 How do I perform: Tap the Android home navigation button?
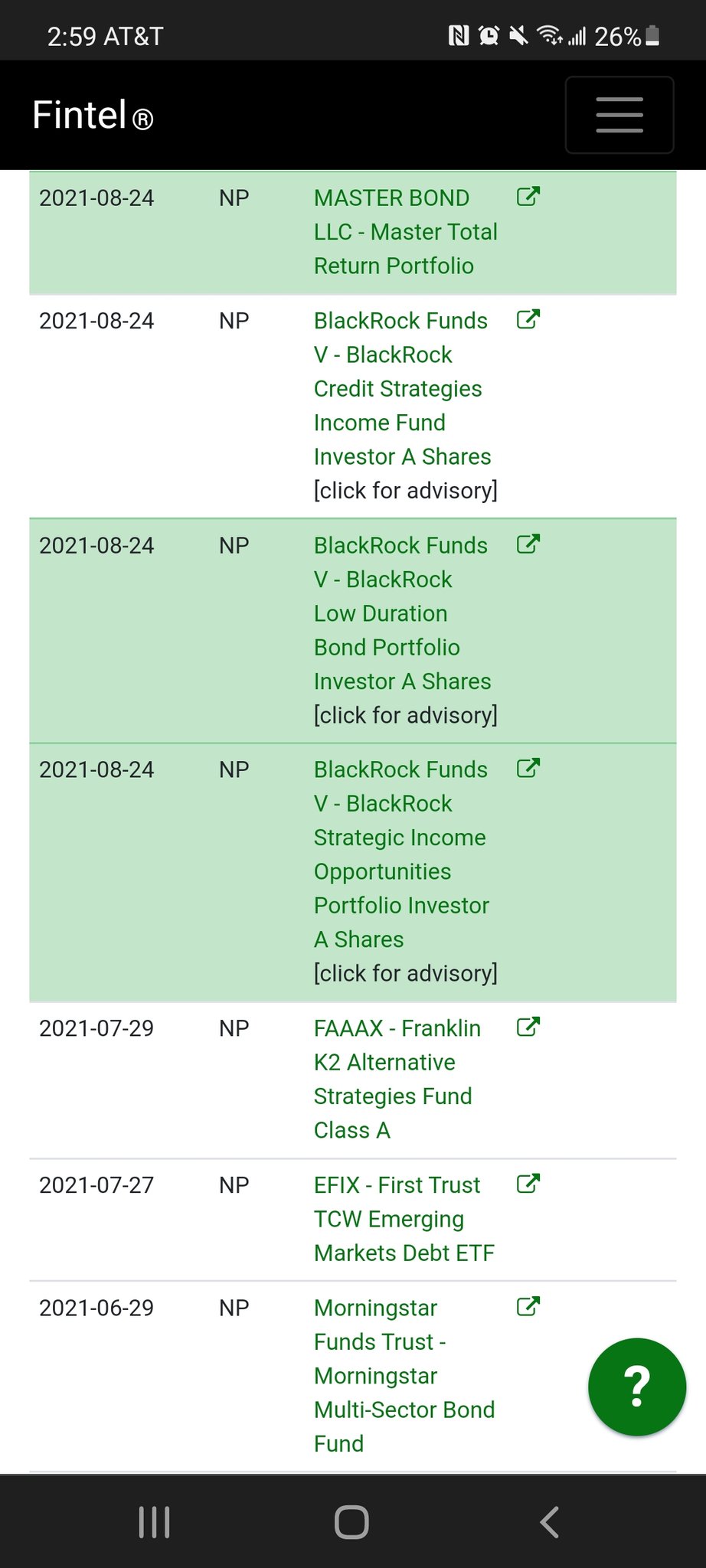point(351,1522)
